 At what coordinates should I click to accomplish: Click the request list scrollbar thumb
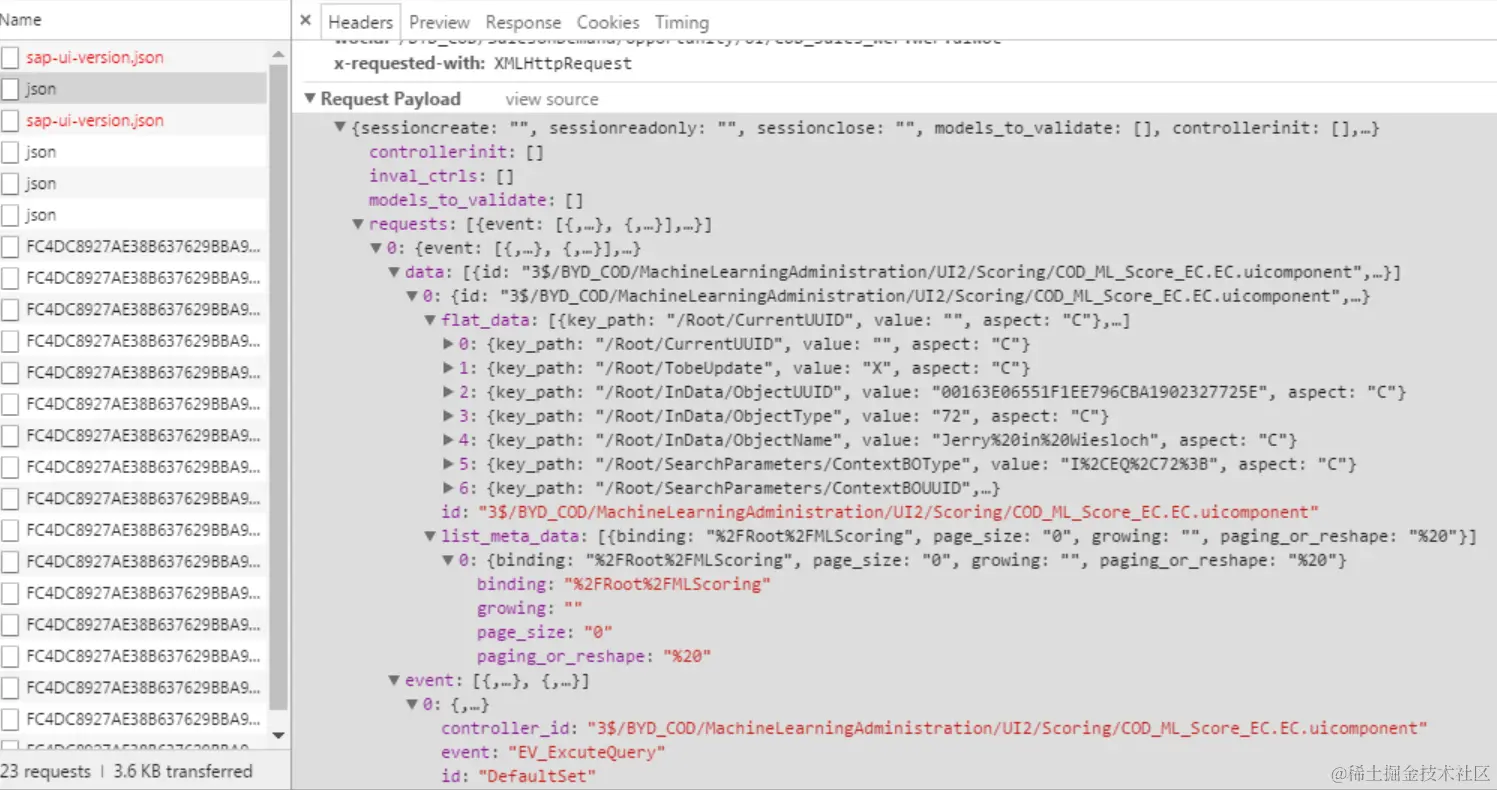[x=278, y=390]
